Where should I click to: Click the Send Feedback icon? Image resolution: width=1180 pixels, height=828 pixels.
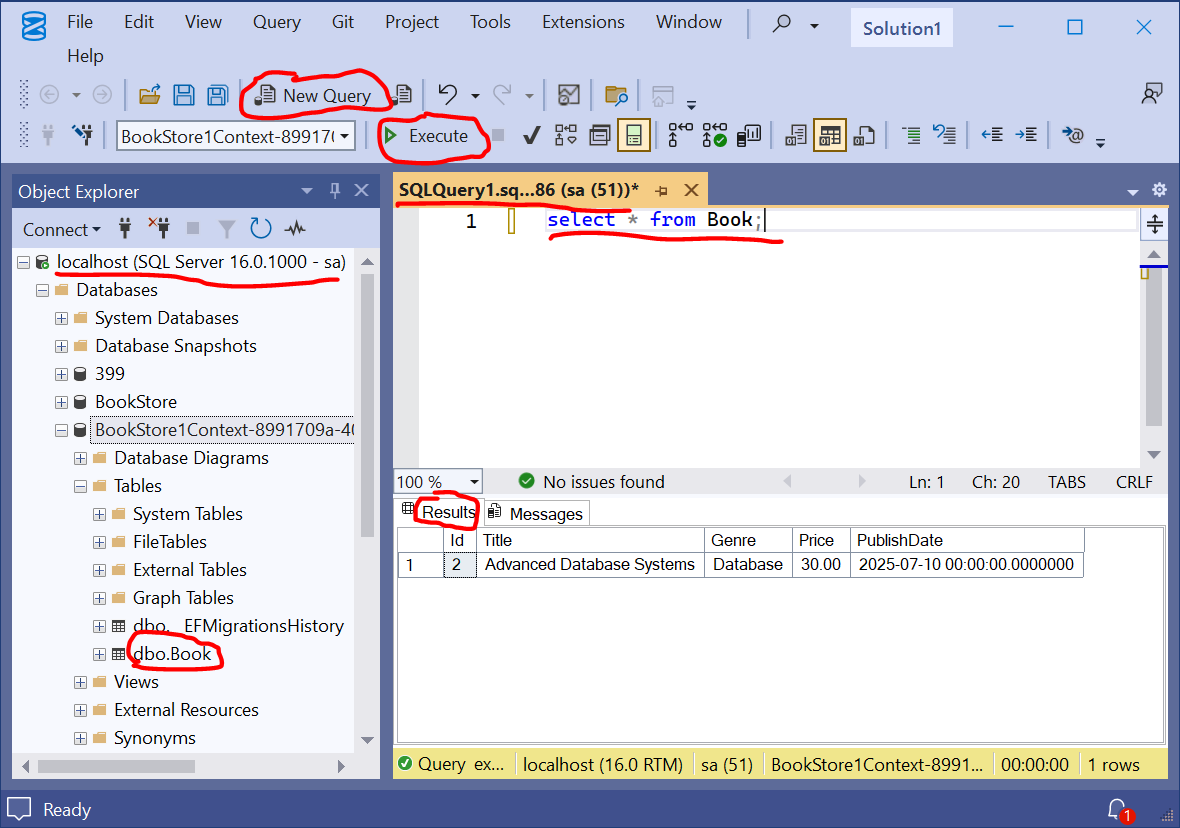pyautogui.click(x=1151, y=94)
